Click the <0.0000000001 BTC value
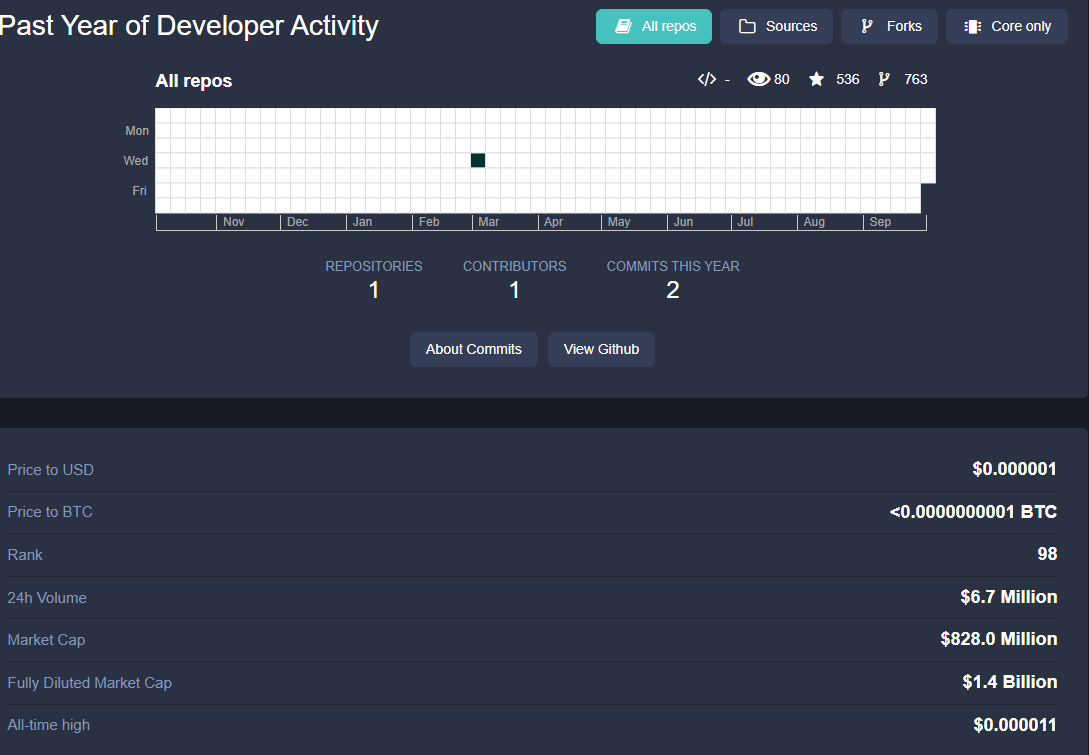This screenshot has height=755, width=1089. click(x=973, y=512)
